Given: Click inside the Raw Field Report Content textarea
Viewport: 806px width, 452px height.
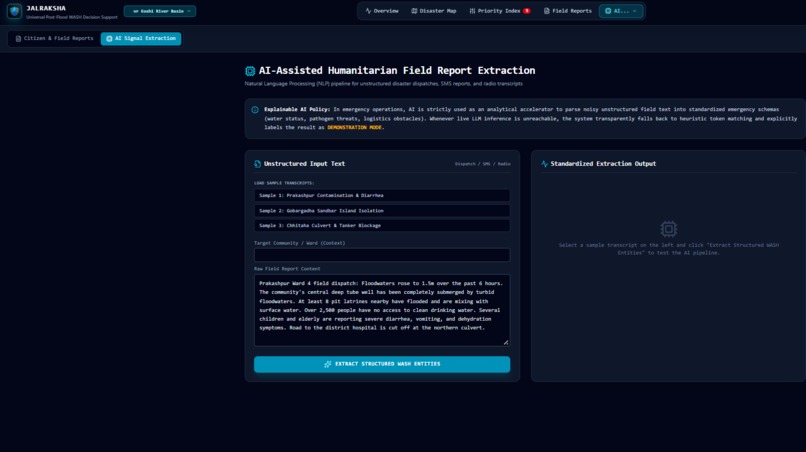Looking at the screenshot, I should pos(382,310).
